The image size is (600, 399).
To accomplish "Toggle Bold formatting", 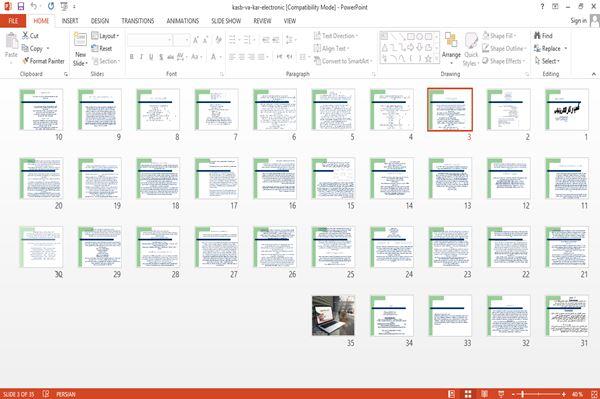I will tap(132, 57).
